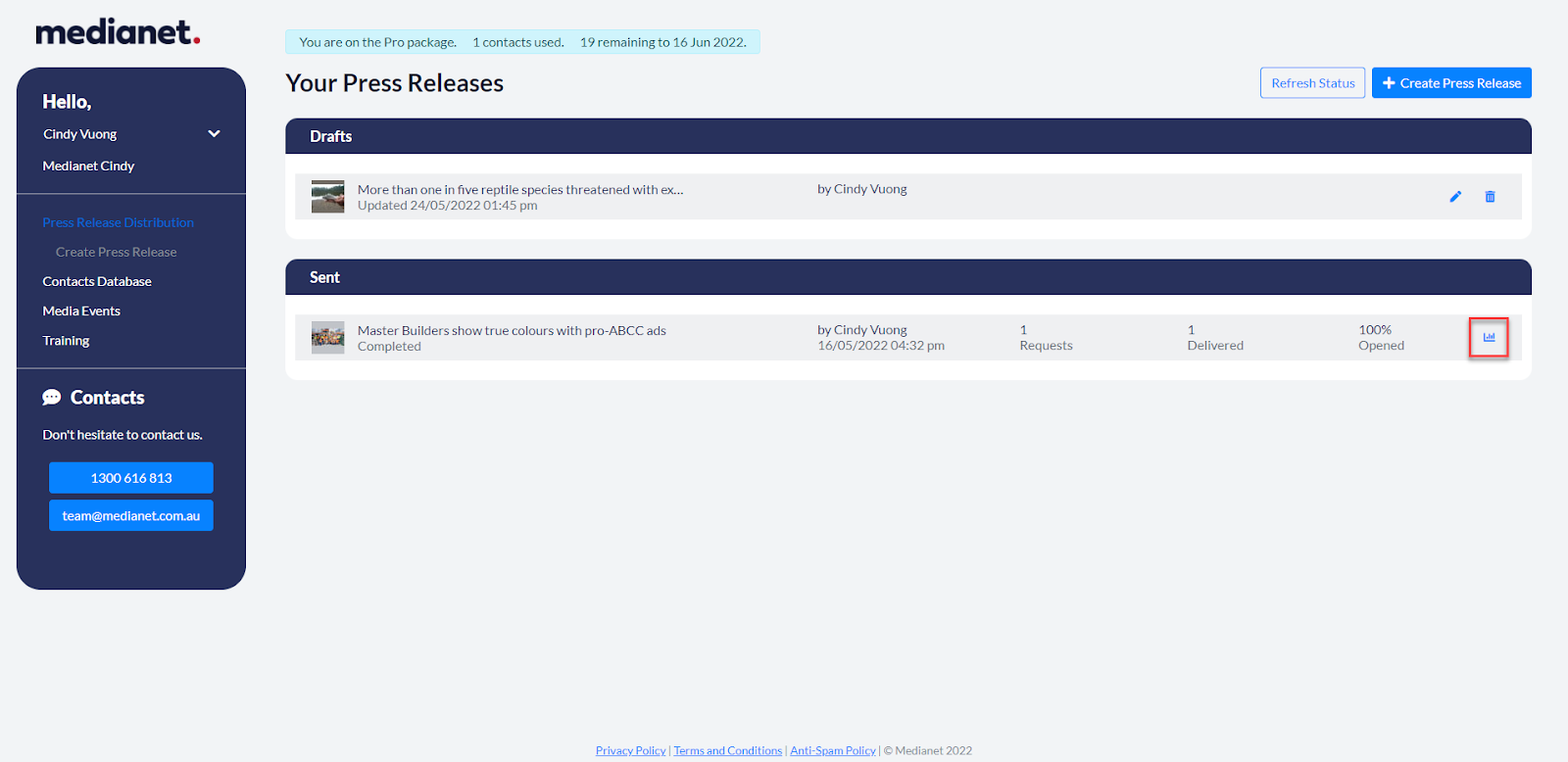Delete the reptile species draft via trash icon
The height and width of the screenshot is (762, 1568).
1490,197
